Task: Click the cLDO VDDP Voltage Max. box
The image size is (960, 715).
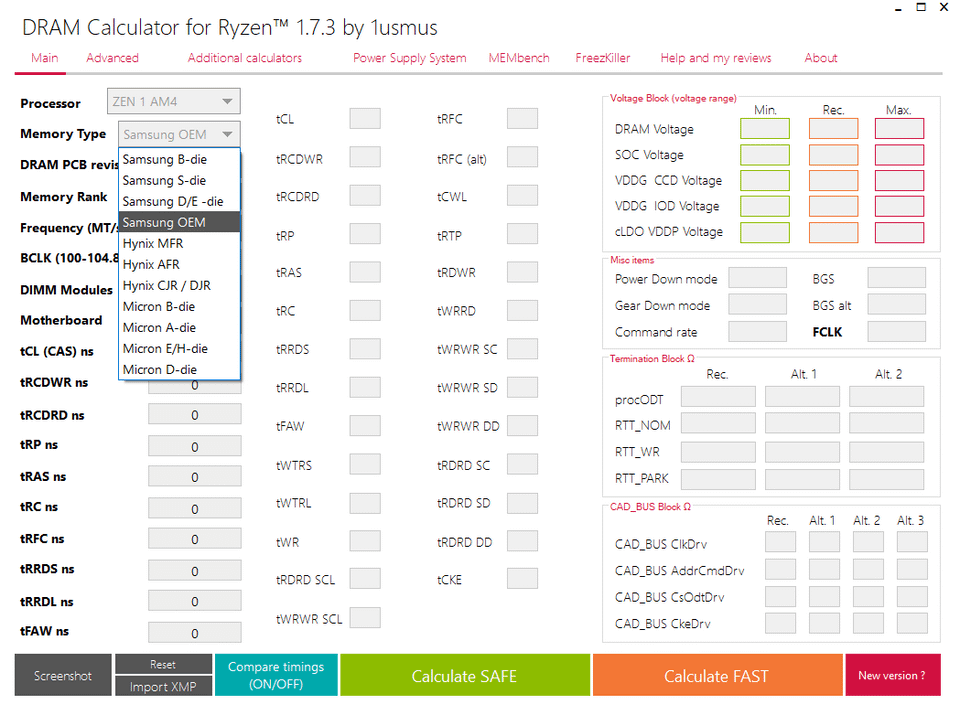Action: tap(899, 233)
